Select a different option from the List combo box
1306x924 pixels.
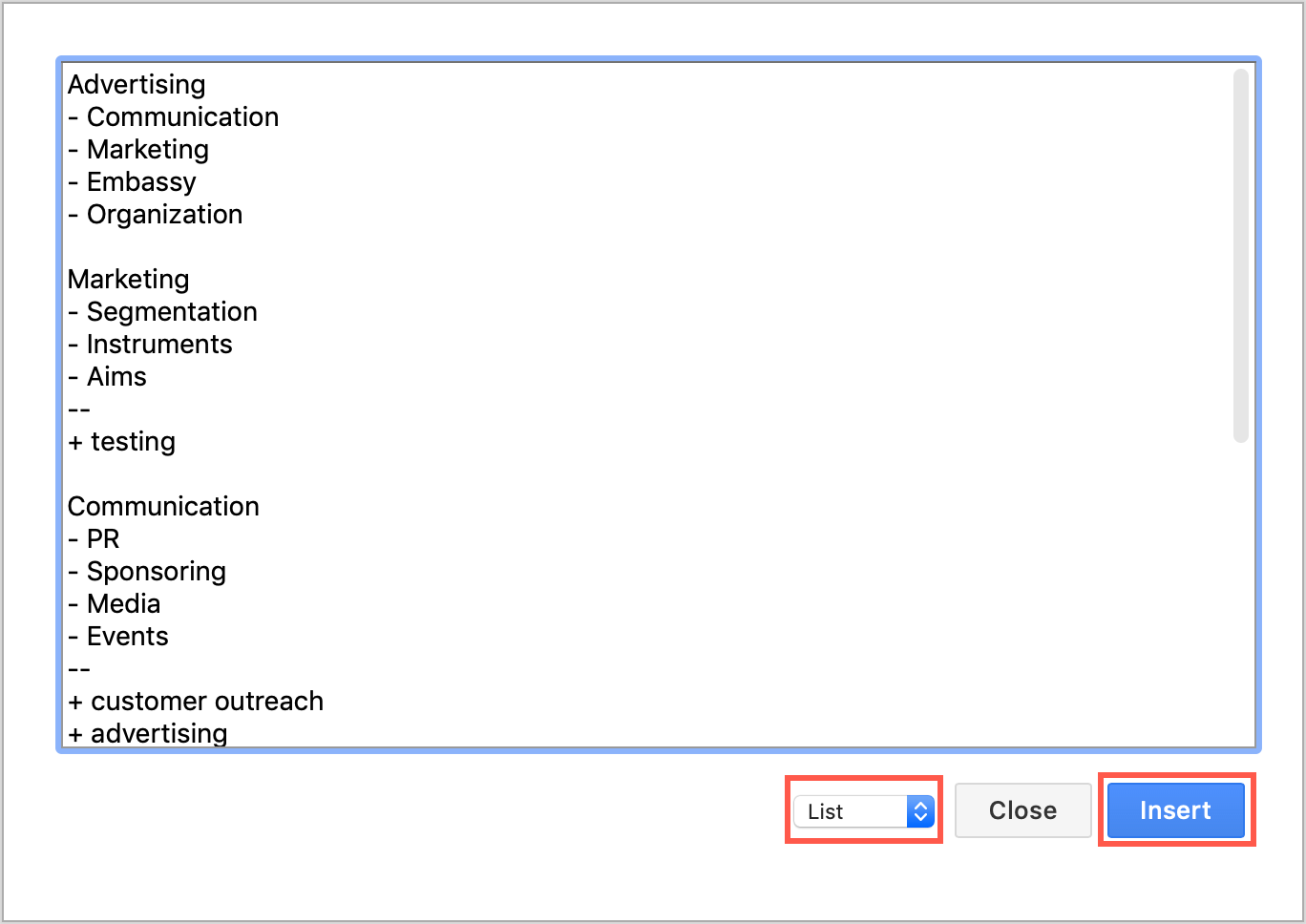click(x=862, y=810)
